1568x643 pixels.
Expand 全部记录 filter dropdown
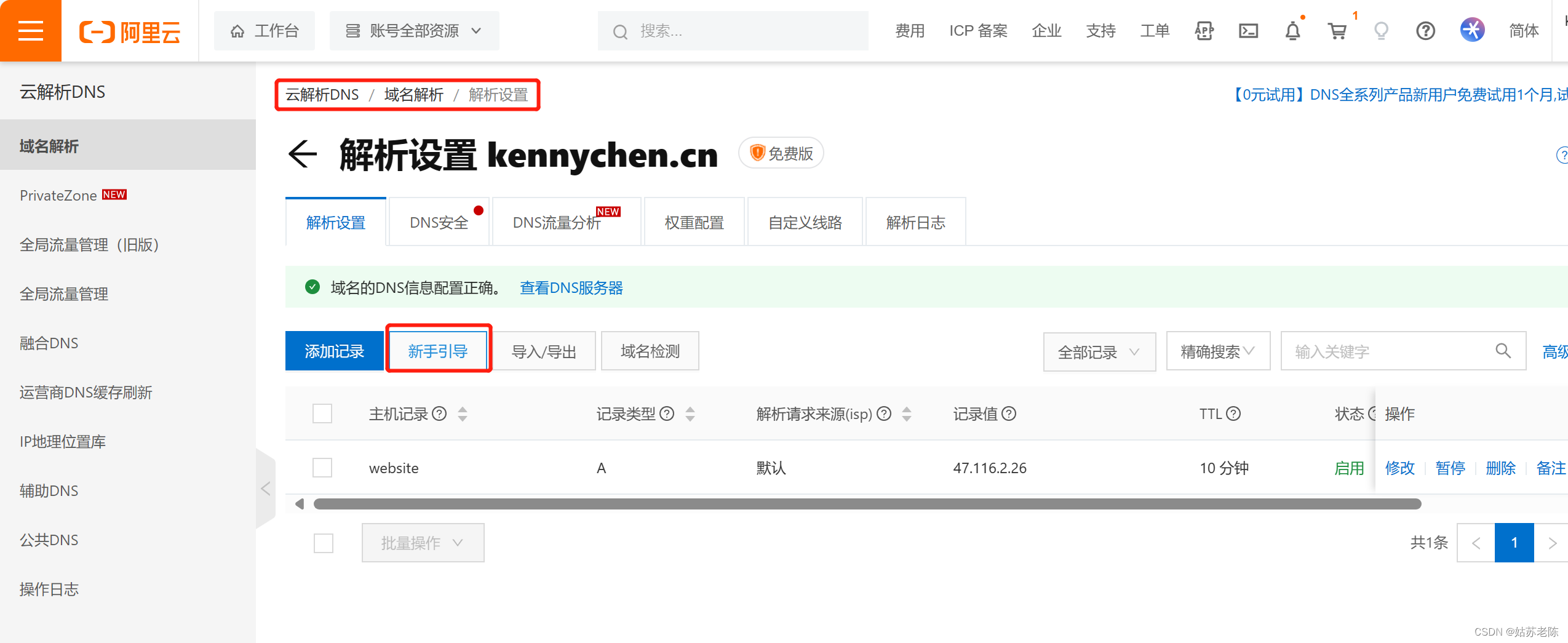(x=1099, y=352)
